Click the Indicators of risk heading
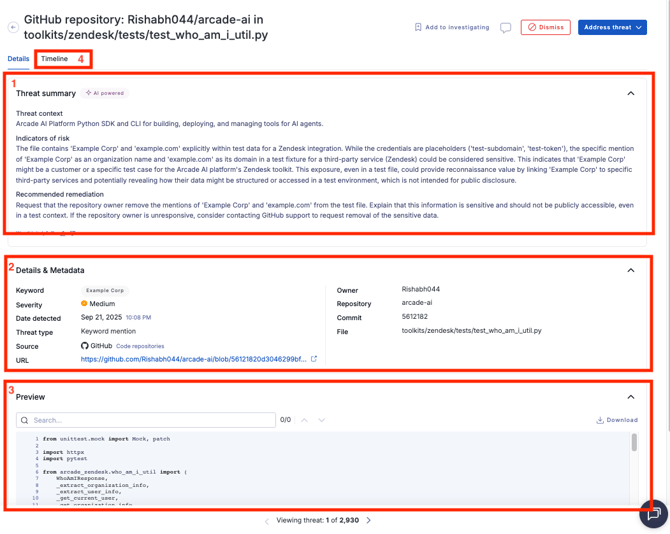The image size is (670, 534). [42, 138]
